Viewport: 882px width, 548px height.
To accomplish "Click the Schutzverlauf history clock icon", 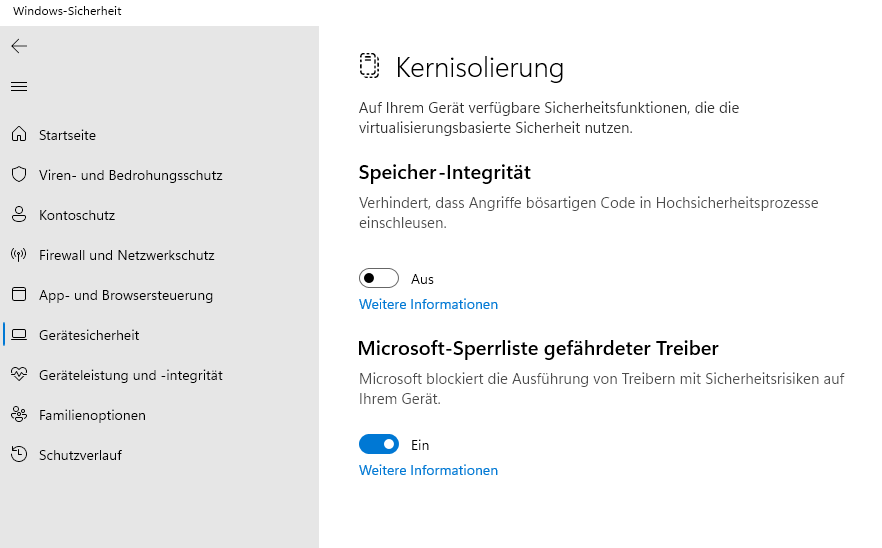I will click(19, 454).
